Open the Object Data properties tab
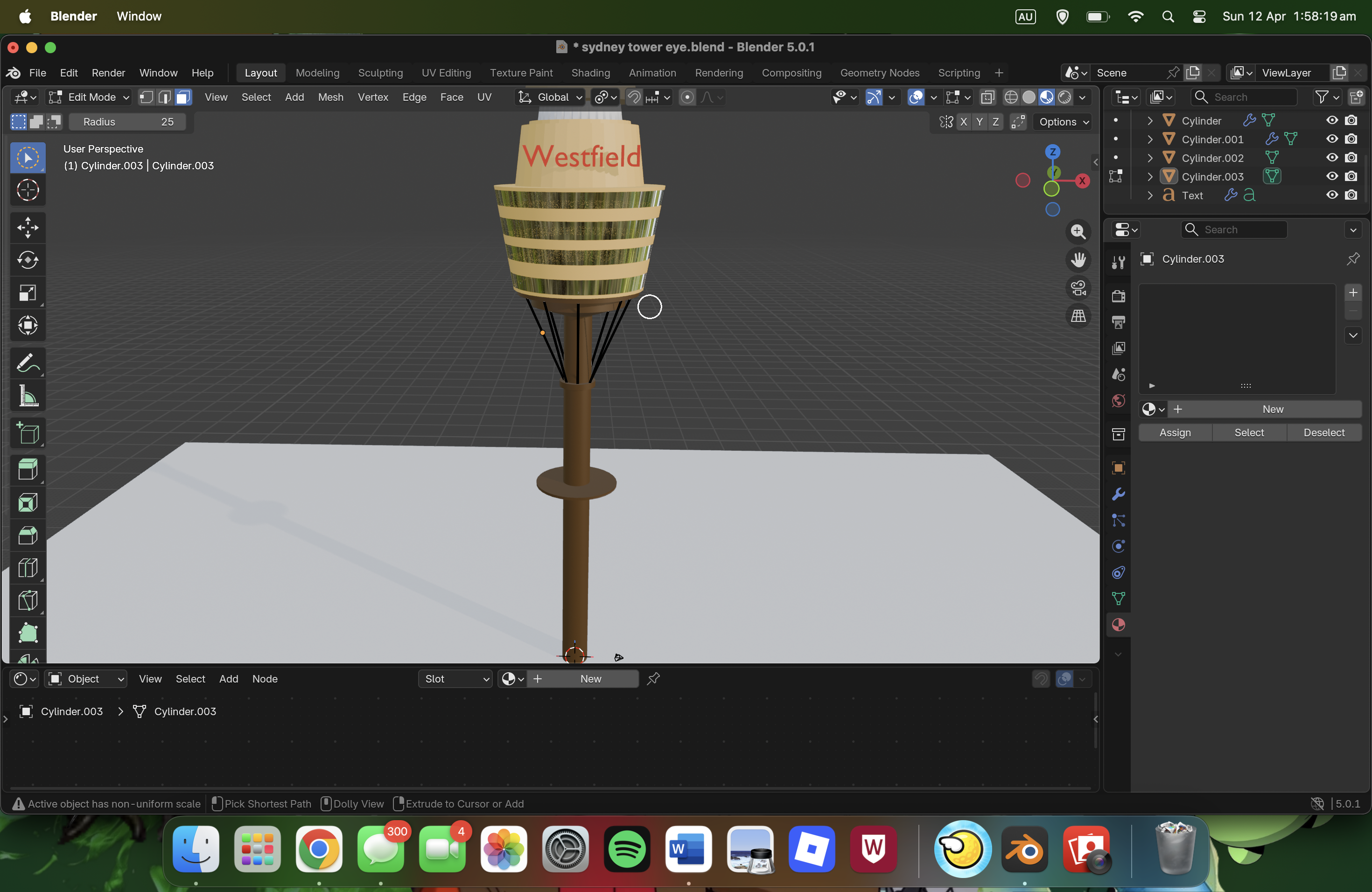 1118,599
